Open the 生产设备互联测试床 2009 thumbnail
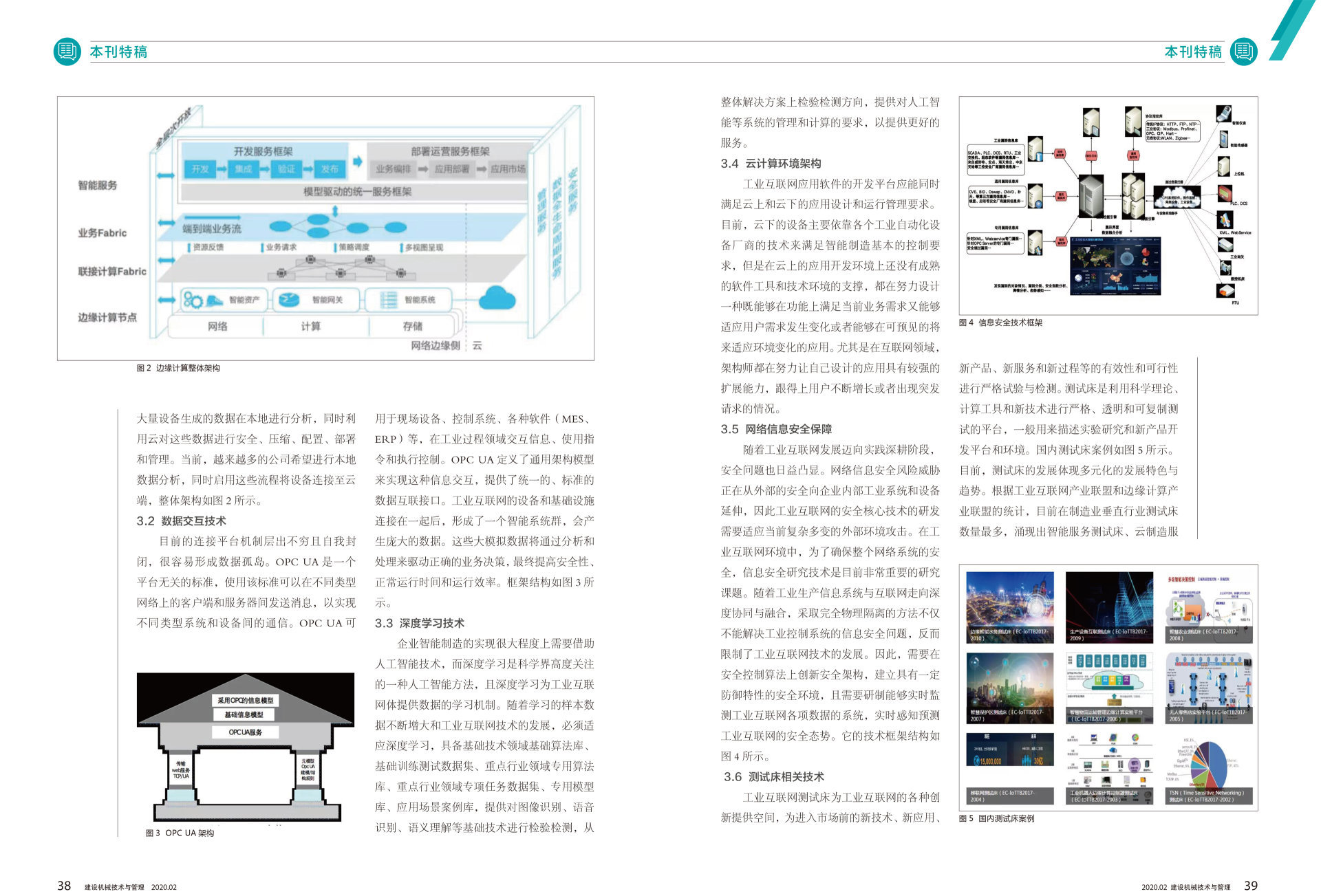This screenshot has height=896, width=1321. (x=1109, y=608)
